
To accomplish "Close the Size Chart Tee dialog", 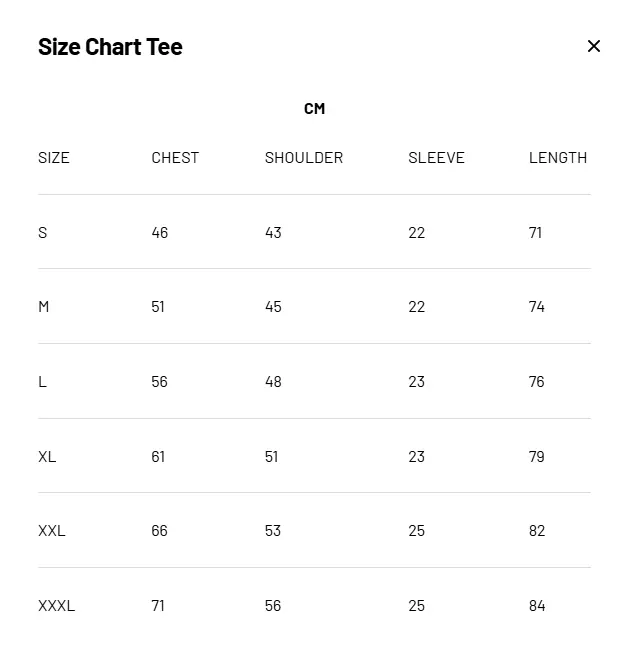I will [x=594, y=46].
